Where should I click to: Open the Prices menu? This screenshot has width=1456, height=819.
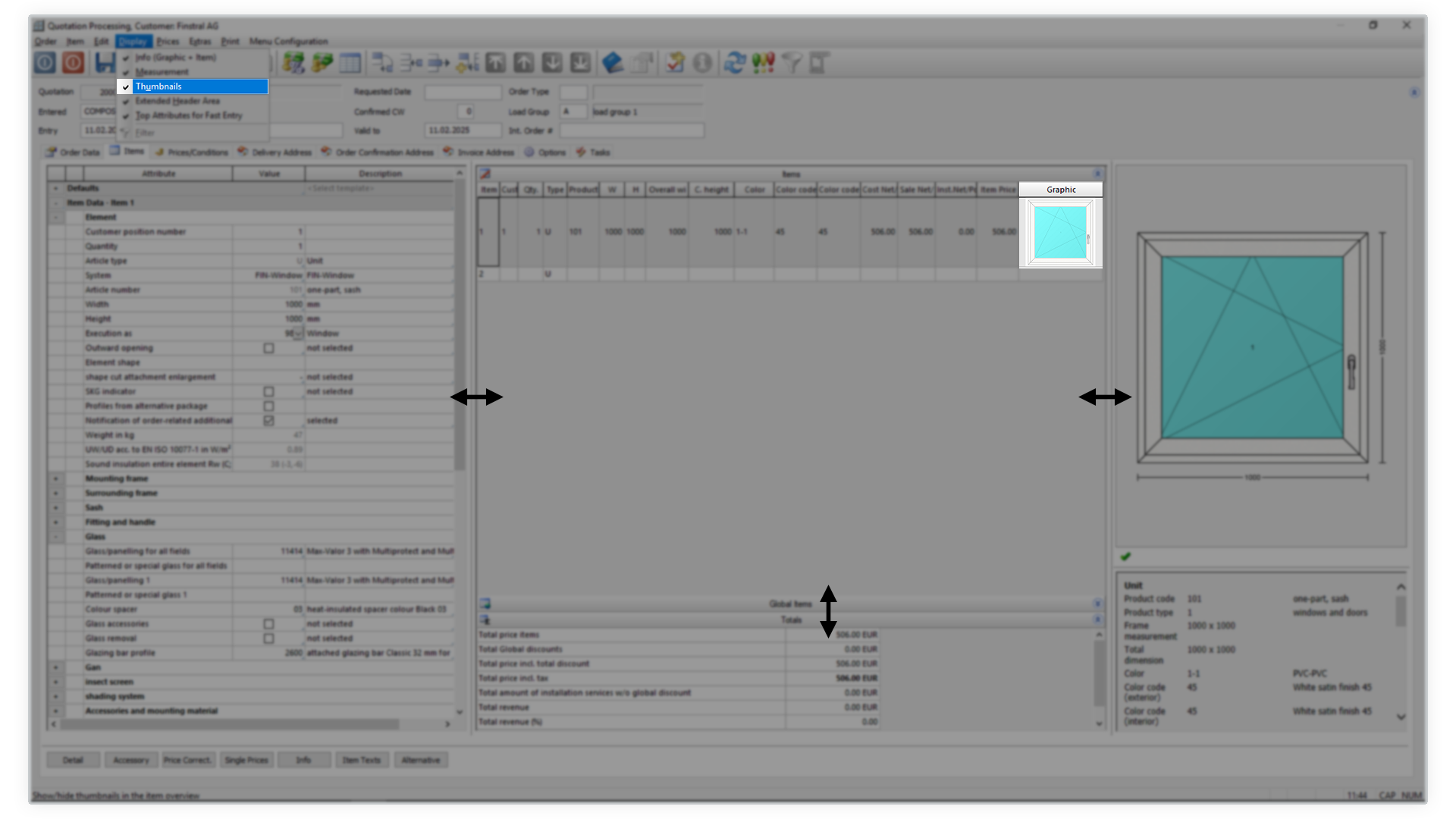(x=168, y=42)
